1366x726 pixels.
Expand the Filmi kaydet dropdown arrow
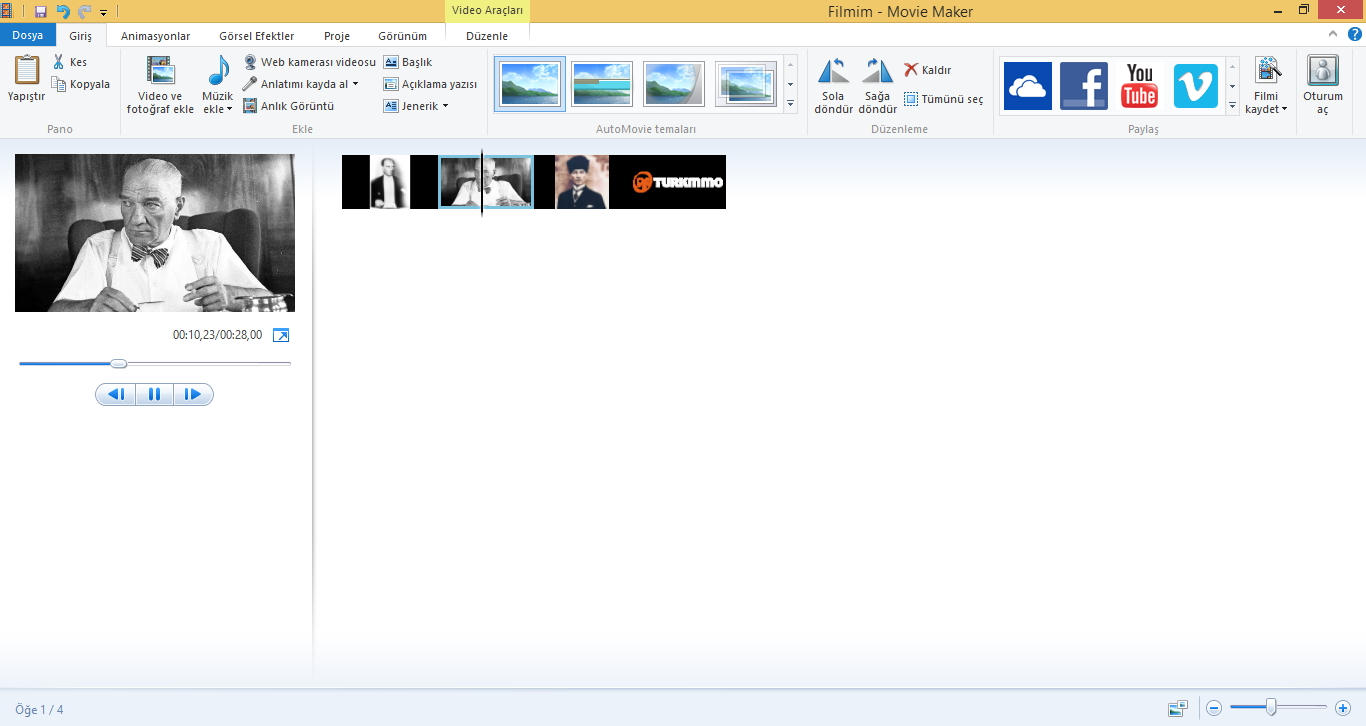[x=1284, y=109]
